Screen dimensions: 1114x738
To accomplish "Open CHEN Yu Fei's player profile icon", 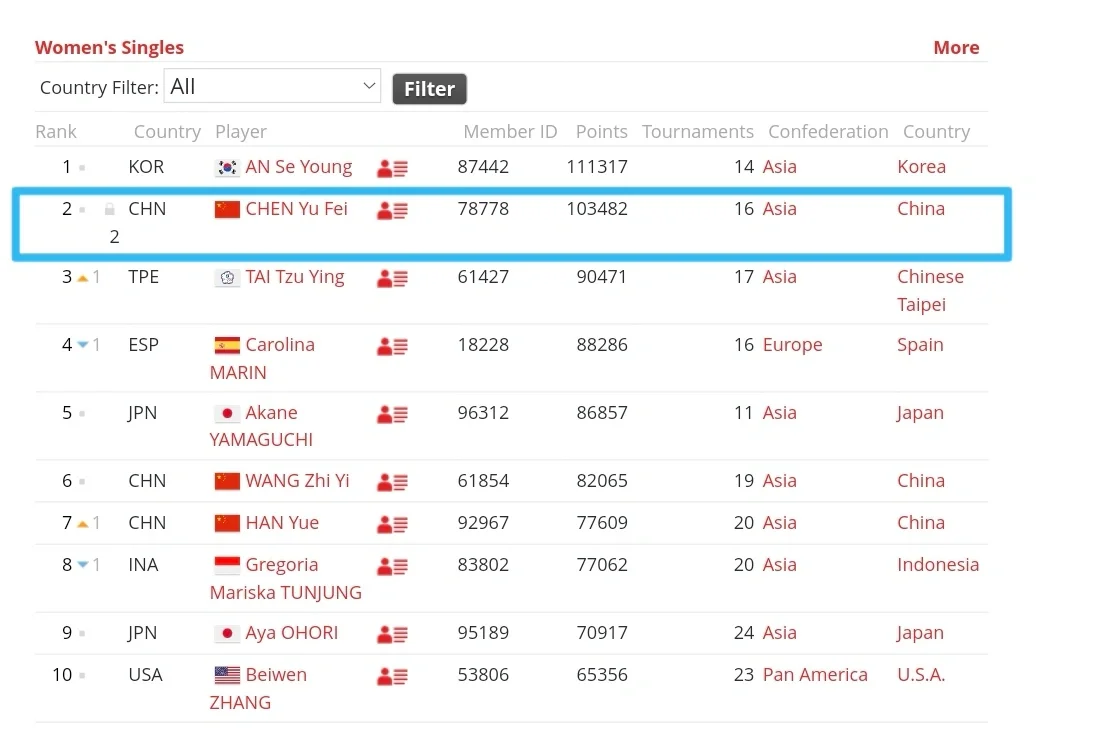I will click(392, 210).
